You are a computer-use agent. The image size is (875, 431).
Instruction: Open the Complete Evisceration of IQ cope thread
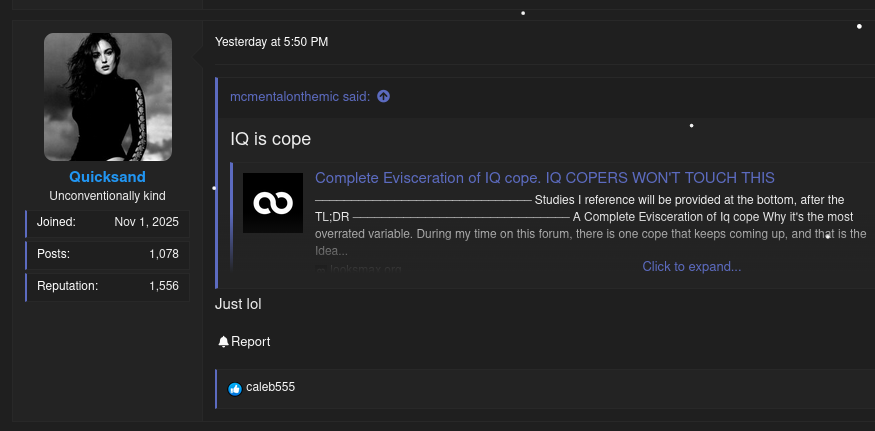pos(544,178)
